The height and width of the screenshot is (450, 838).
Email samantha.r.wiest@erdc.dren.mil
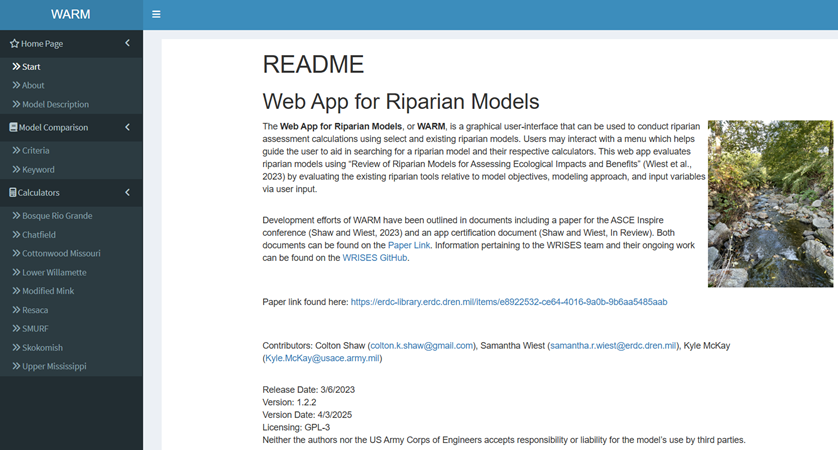click(613, 346)
